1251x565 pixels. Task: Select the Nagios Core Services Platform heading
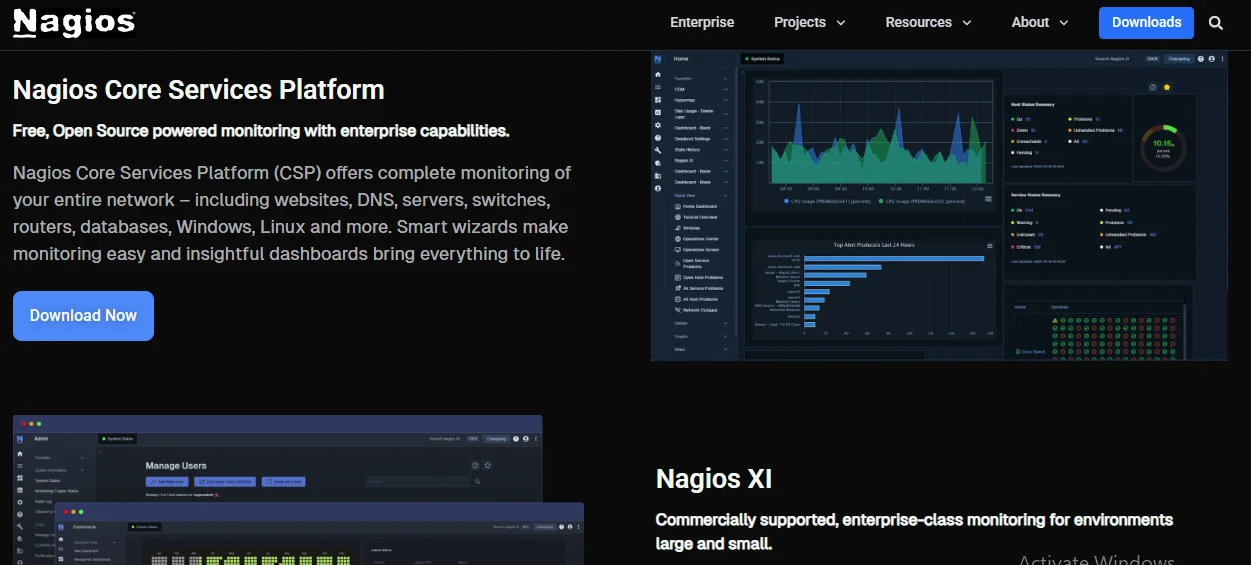[x=198, y=89]
